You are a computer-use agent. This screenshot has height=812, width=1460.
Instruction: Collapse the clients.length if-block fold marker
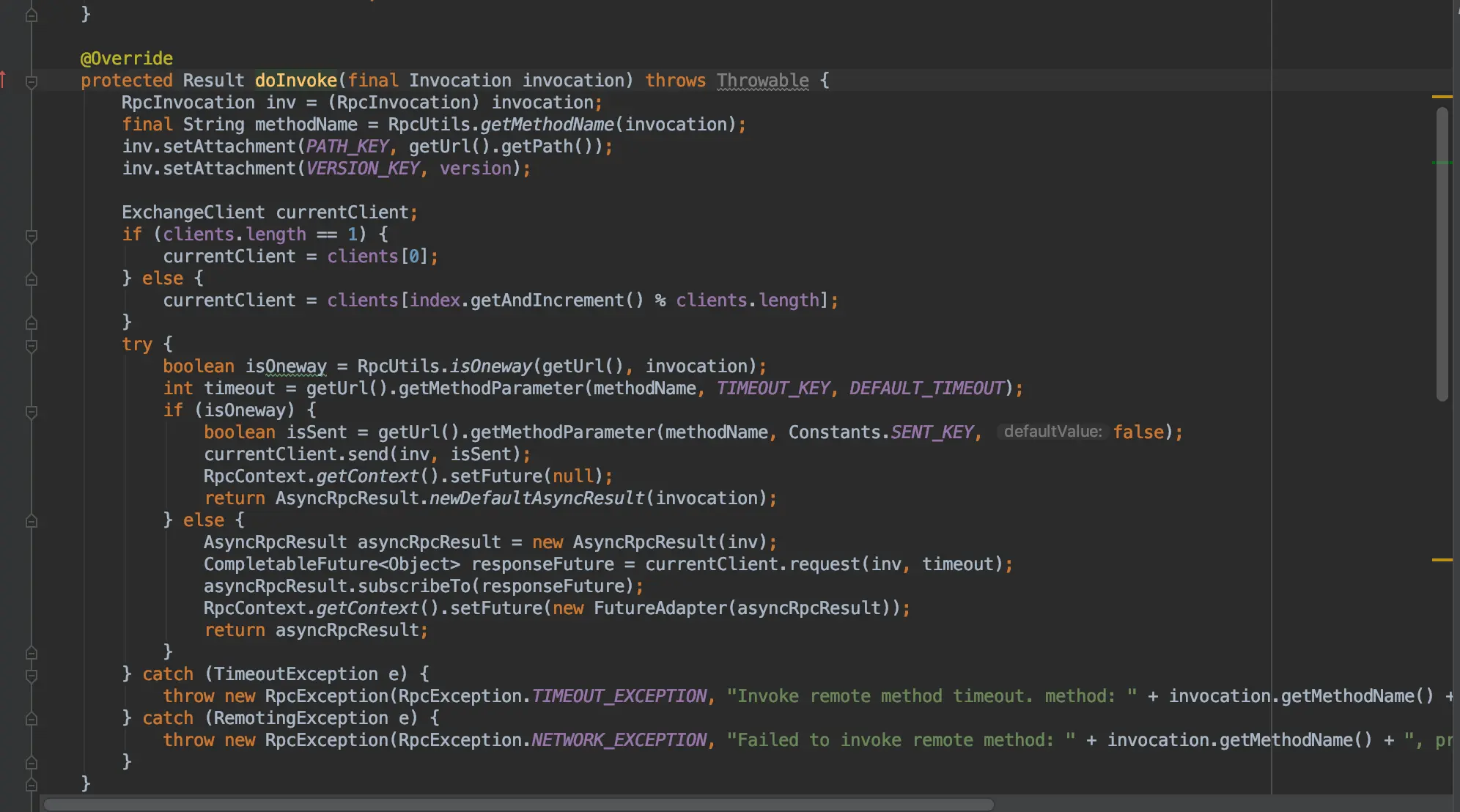32,236
